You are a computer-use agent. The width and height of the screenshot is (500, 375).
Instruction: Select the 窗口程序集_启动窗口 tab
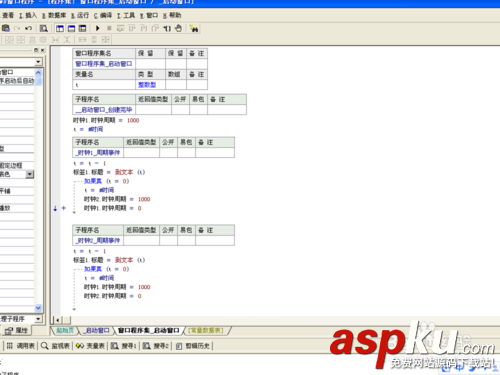click(x=148, y=330)
